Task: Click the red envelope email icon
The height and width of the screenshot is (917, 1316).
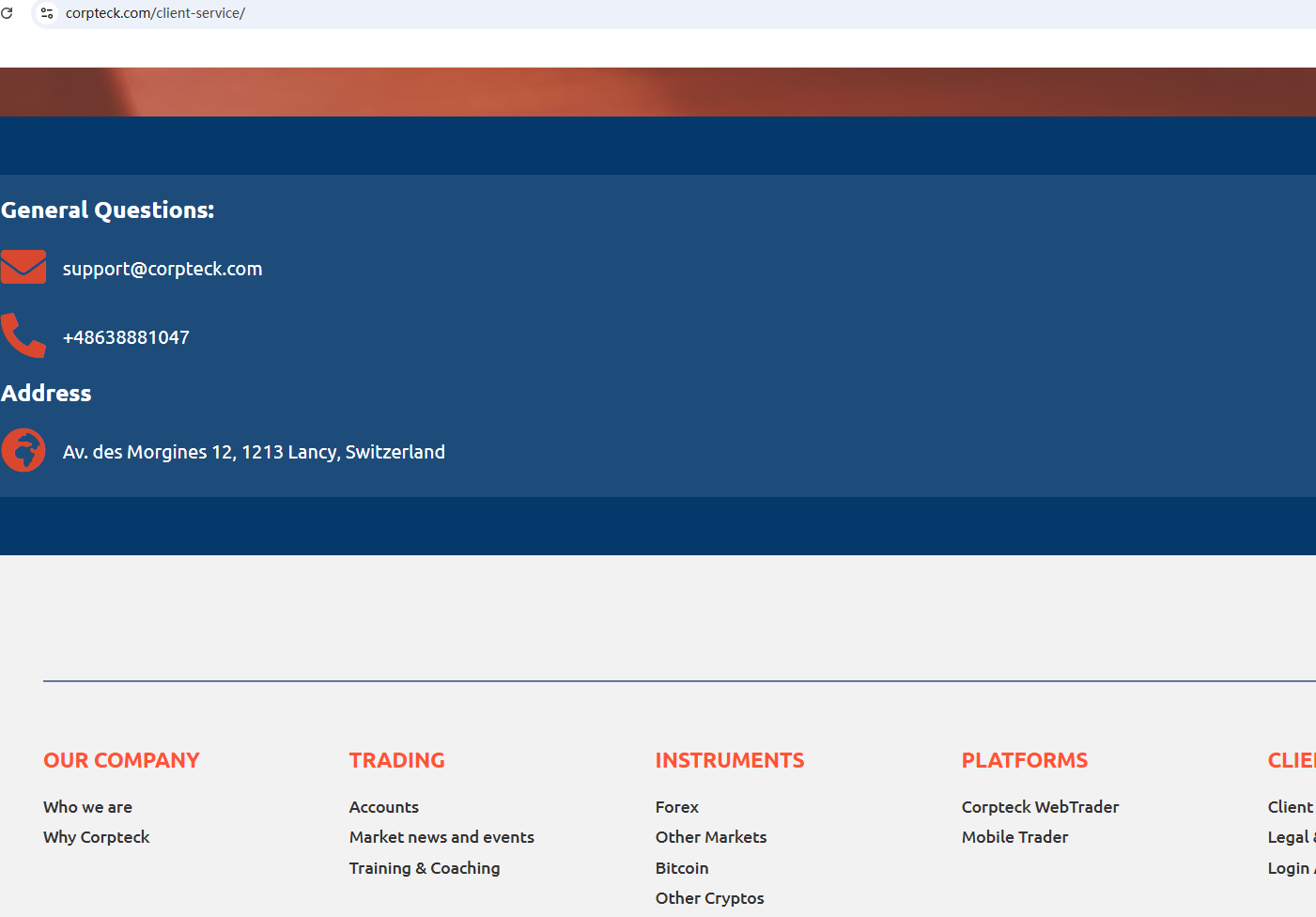Action: pyautogui.click(x=23, y=267)
